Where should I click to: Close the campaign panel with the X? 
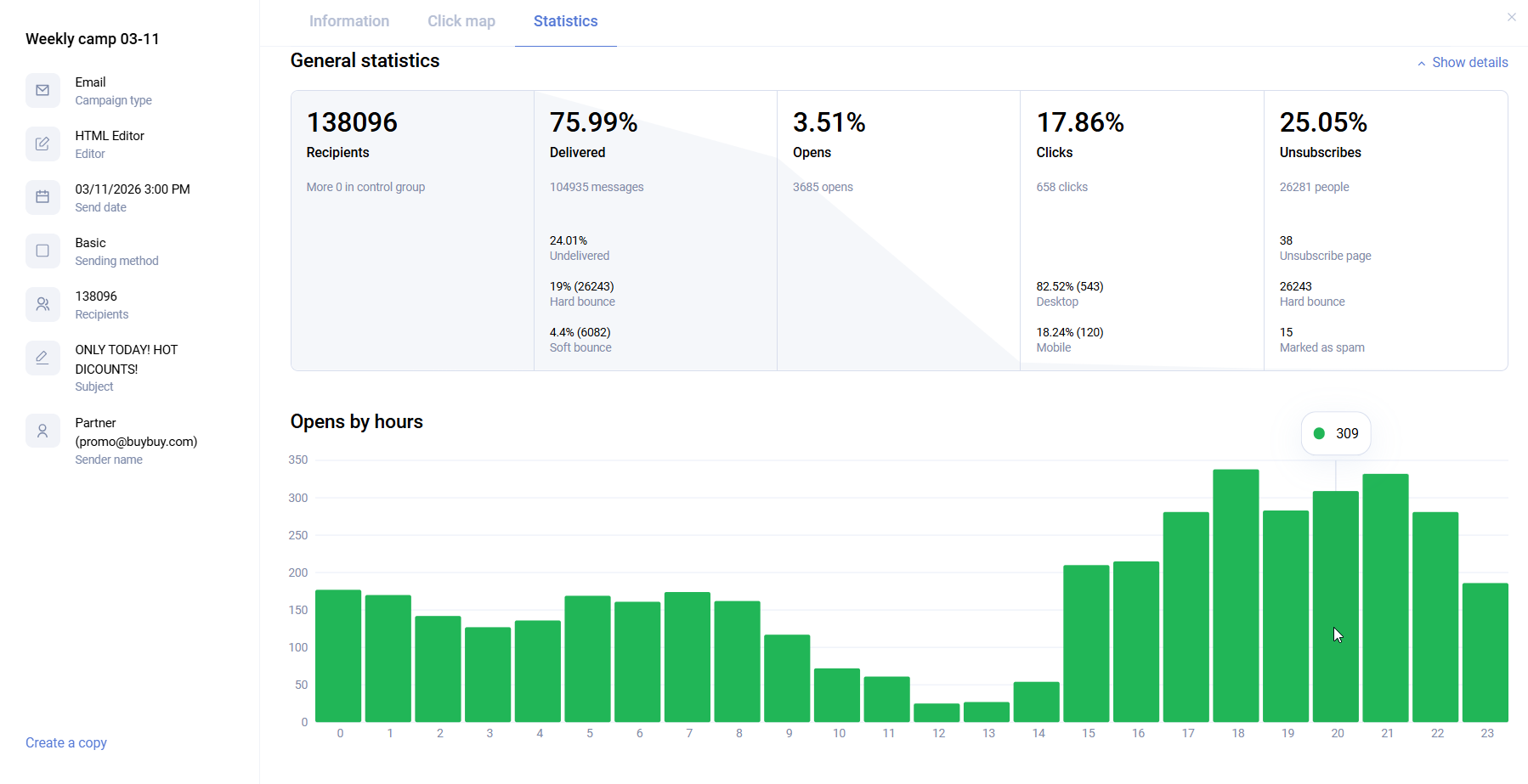[x=1511, y=17]
